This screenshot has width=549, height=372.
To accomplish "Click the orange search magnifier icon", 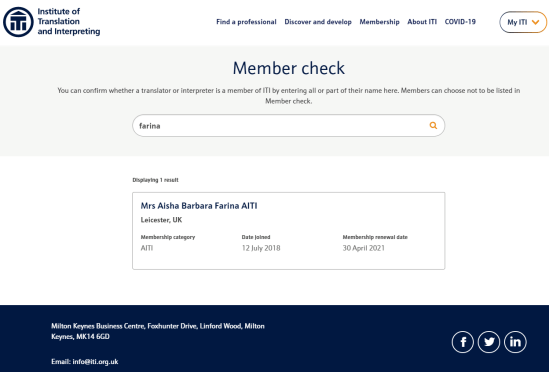I will 433,125.
